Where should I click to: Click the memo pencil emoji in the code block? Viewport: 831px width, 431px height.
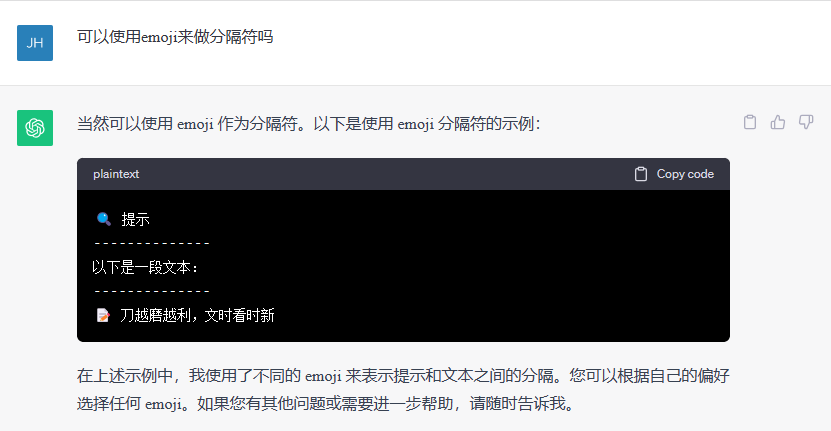click(103, 315)
